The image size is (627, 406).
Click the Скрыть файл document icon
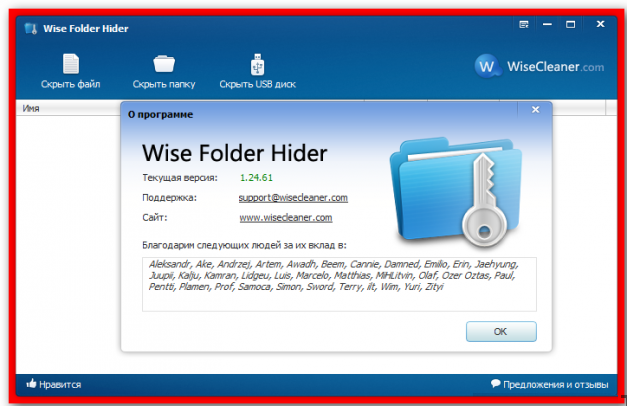pos(71,64)
